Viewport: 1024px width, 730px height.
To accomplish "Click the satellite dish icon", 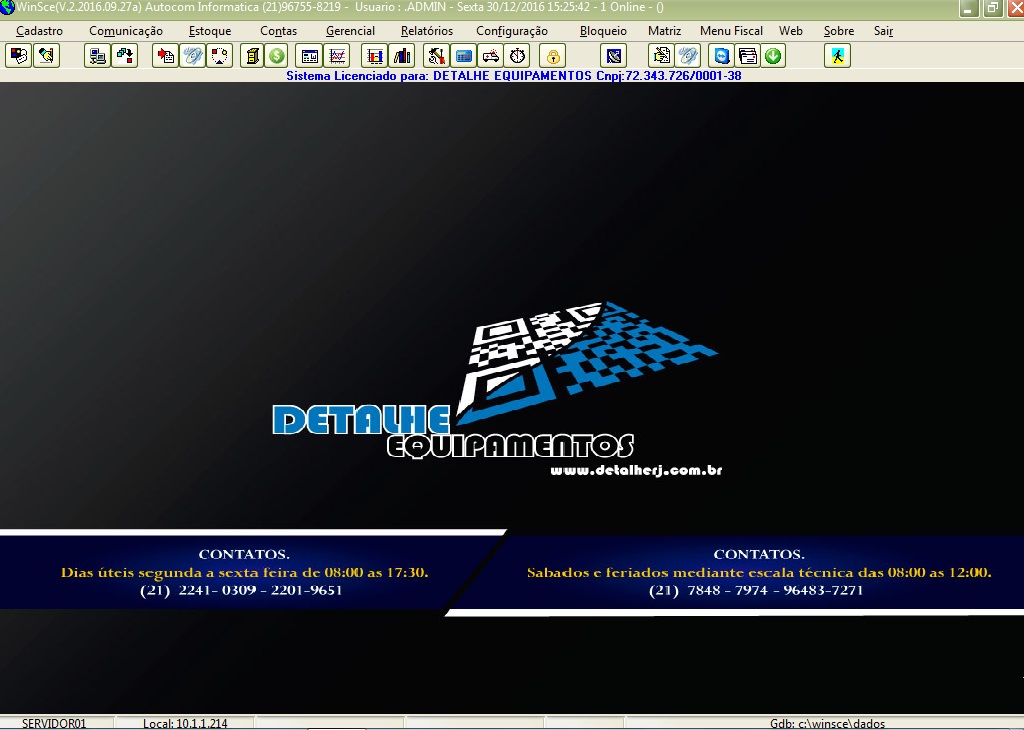I will [614, 56].
